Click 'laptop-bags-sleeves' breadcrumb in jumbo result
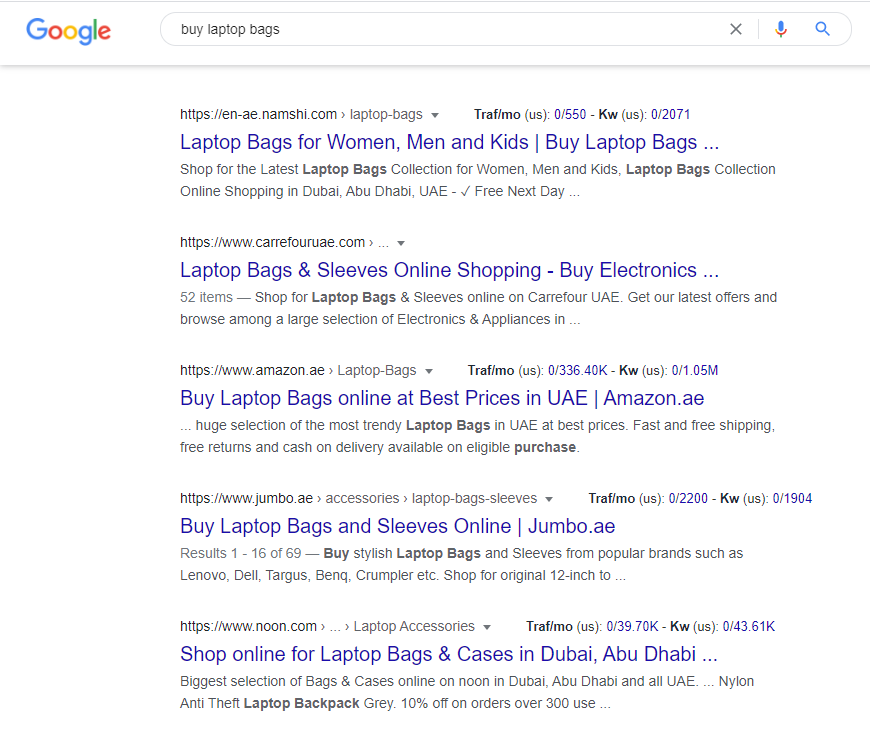This screenshot has height=735, width=870. click(x=474, y=499)
